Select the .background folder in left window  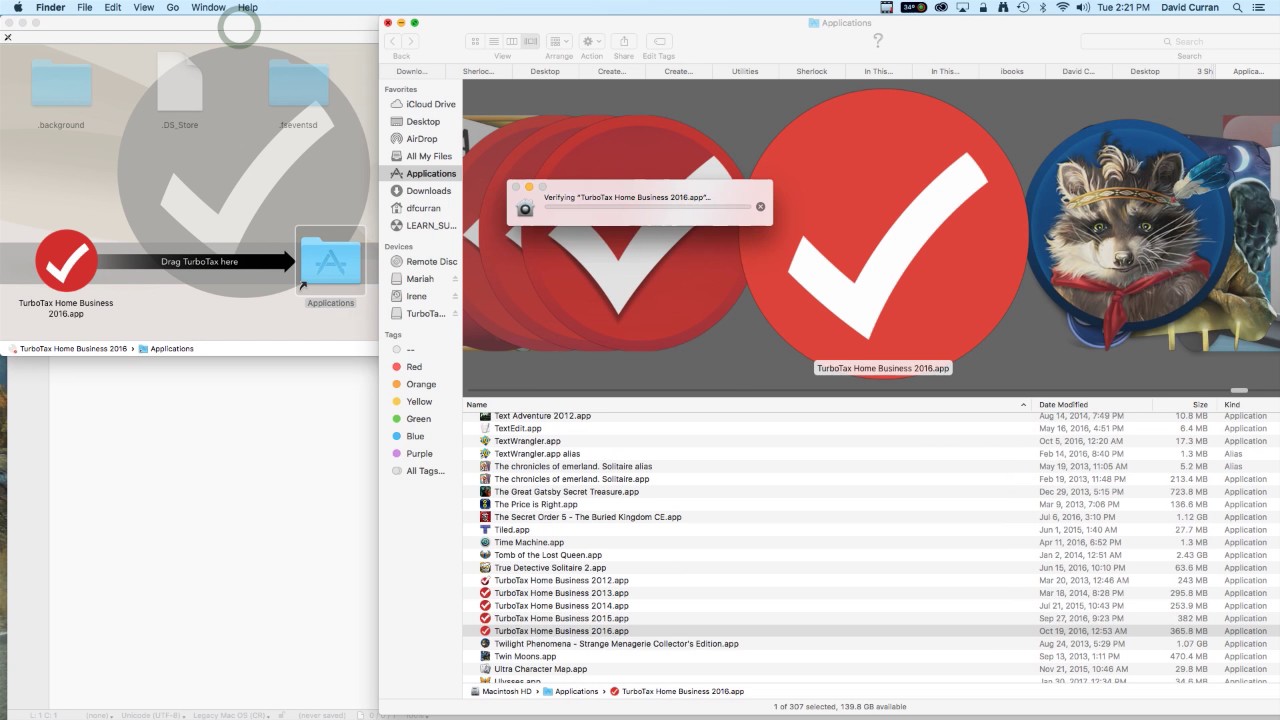coord(61,95)
